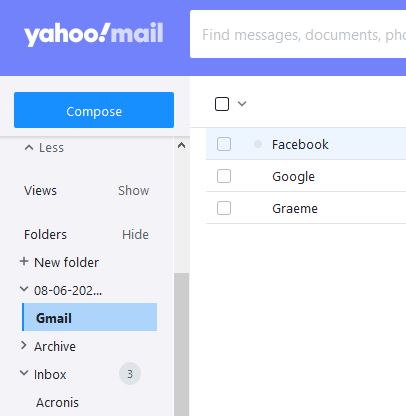Tick the Graeme message checkbox
406x416 pixels.
click(224, 208)
